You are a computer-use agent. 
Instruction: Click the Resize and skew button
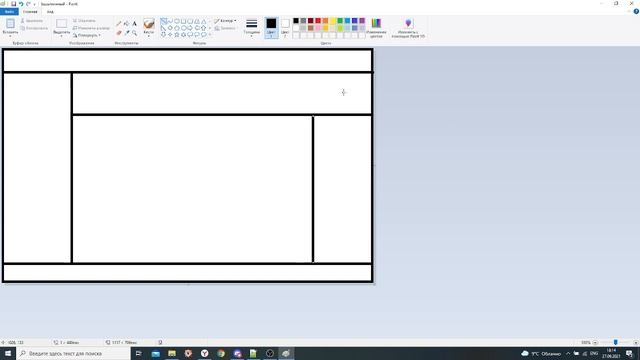tap(91, 28)
